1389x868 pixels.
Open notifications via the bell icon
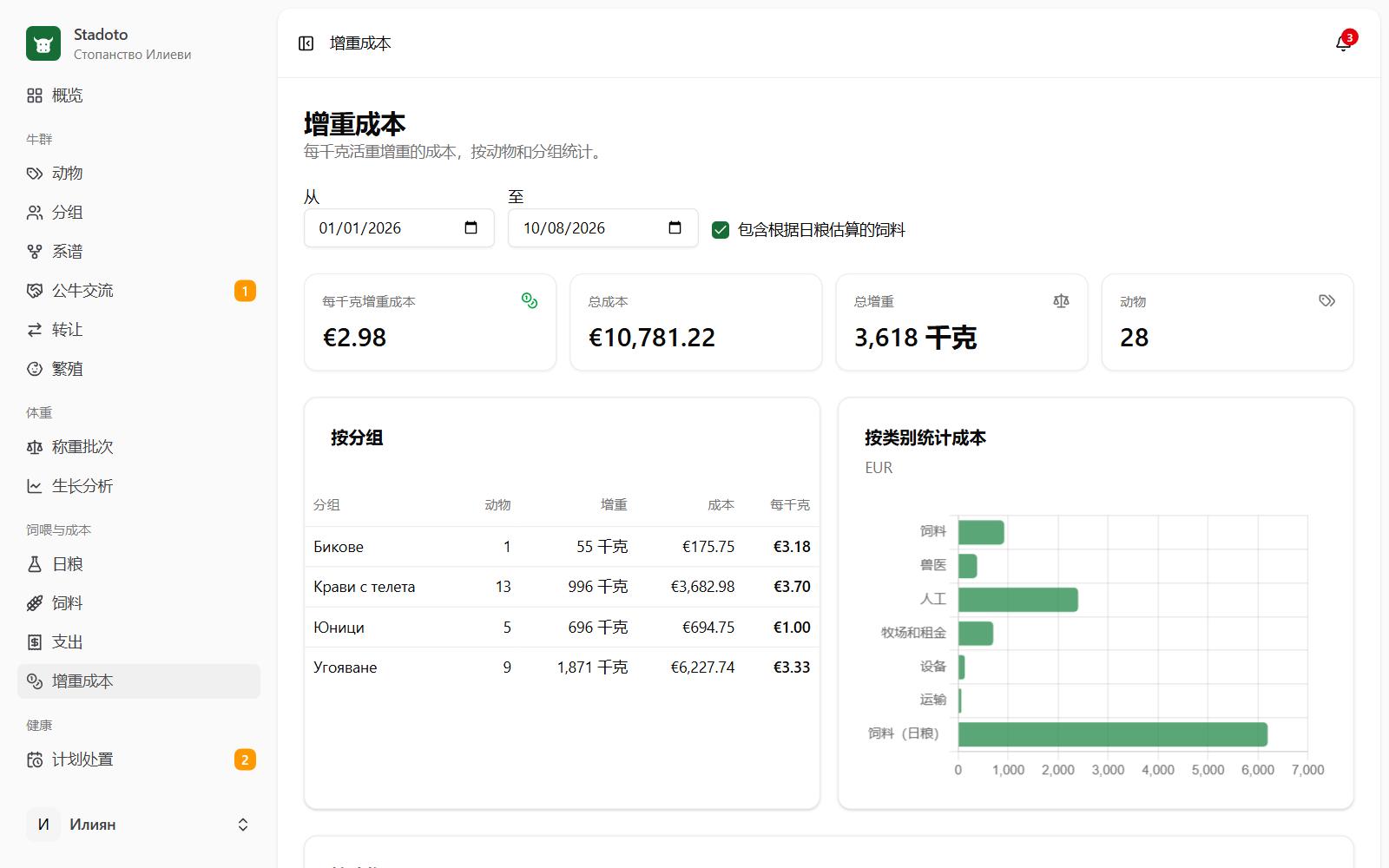[1343, 43]
